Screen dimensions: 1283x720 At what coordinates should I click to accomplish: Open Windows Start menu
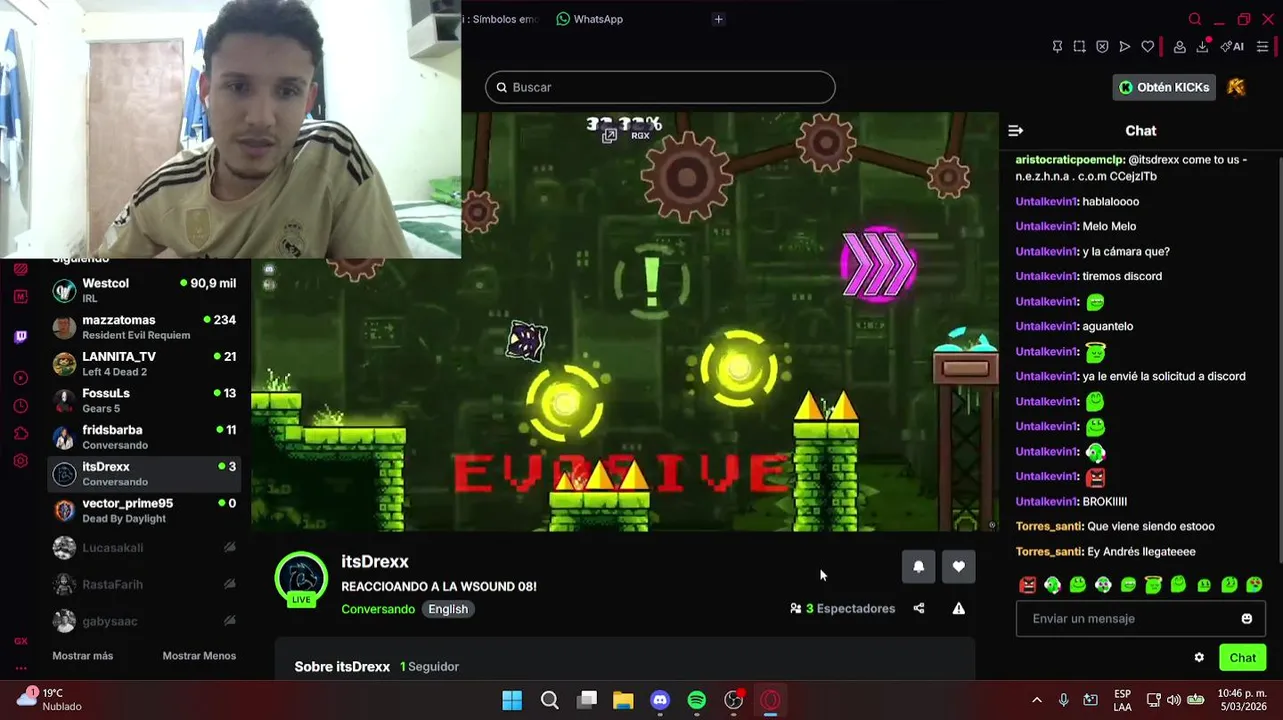tap(512, 700)
